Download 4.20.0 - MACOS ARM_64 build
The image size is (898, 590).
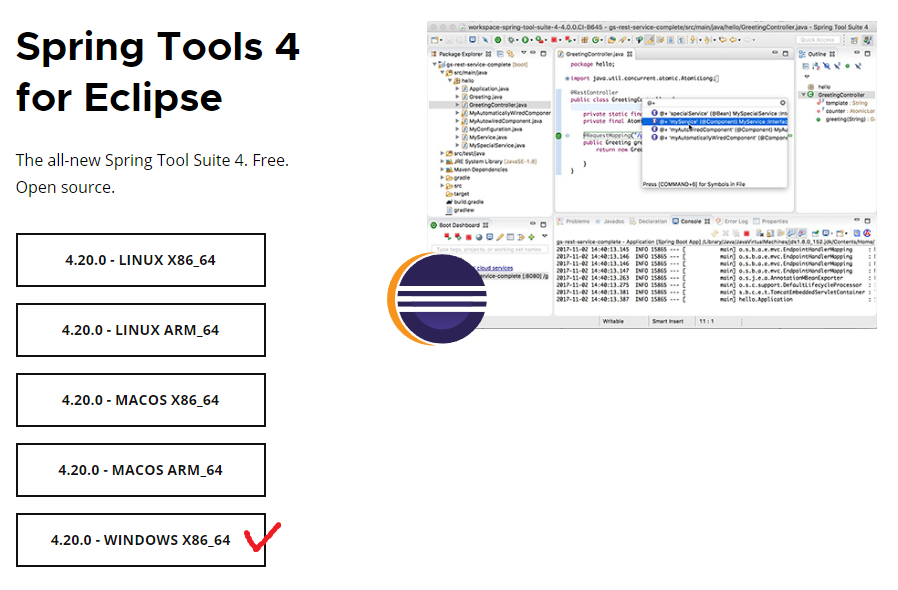click(141, 470)
